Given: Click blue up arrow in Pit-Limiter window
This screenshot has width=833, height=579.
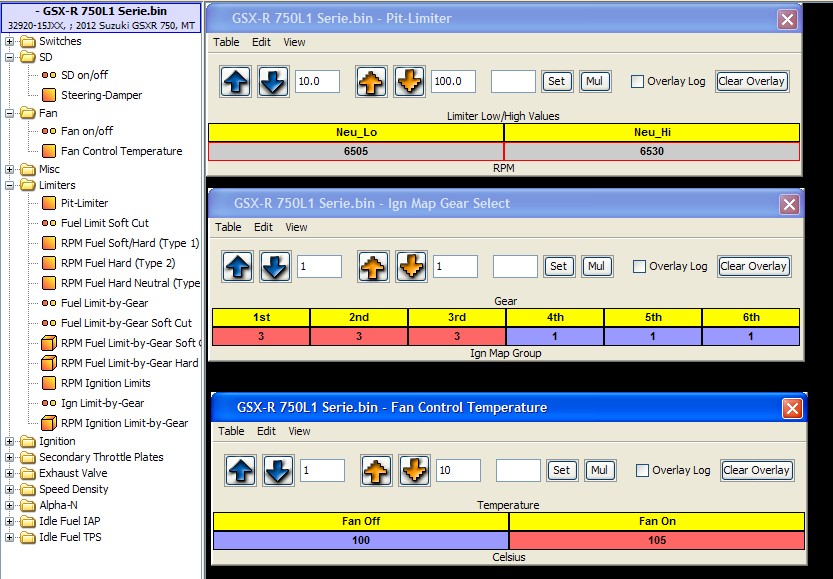Looking at the screenshot, I should click(236, 82).
